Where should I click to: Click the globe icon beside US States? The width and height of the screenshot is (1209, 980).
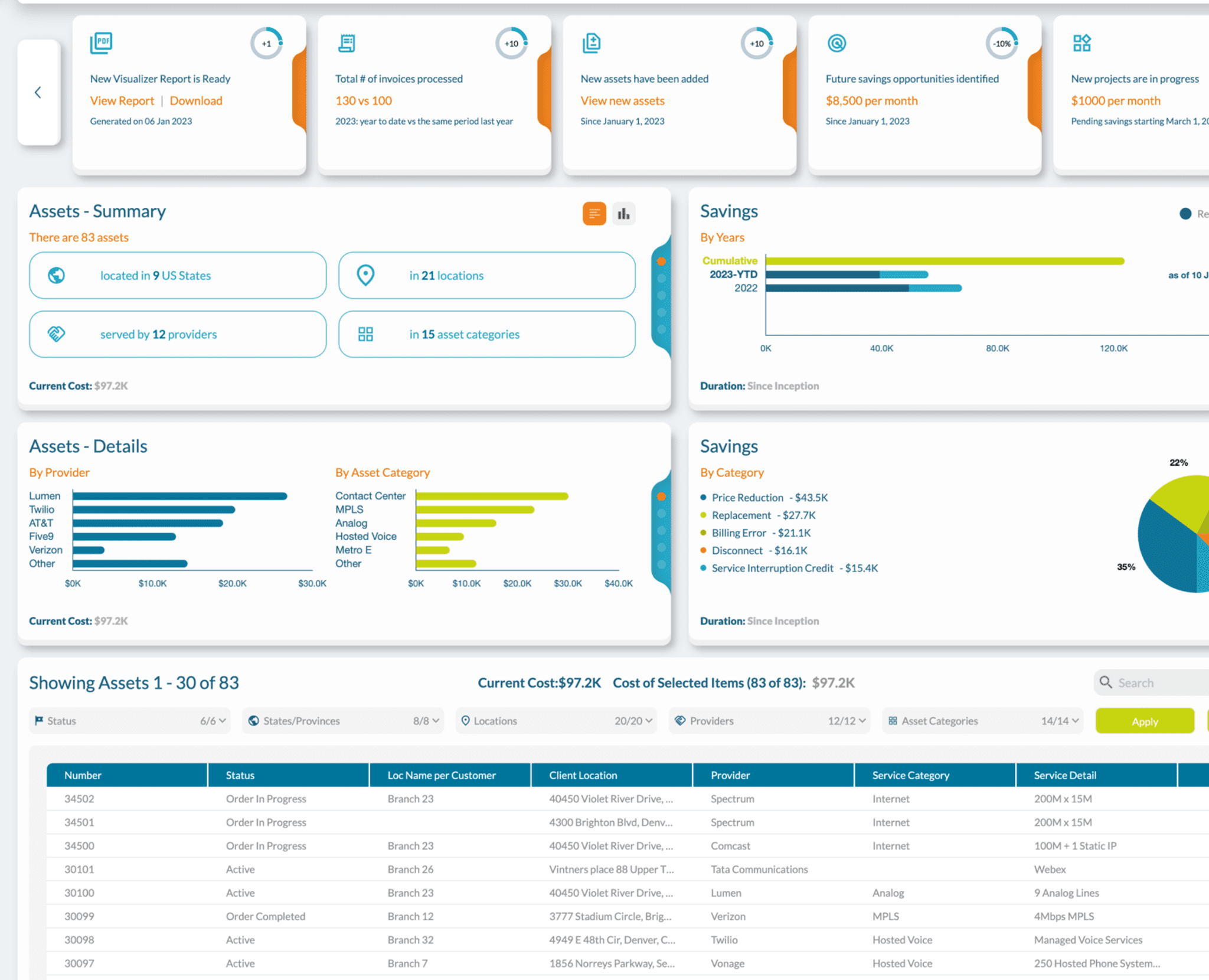tap(56, 275)
